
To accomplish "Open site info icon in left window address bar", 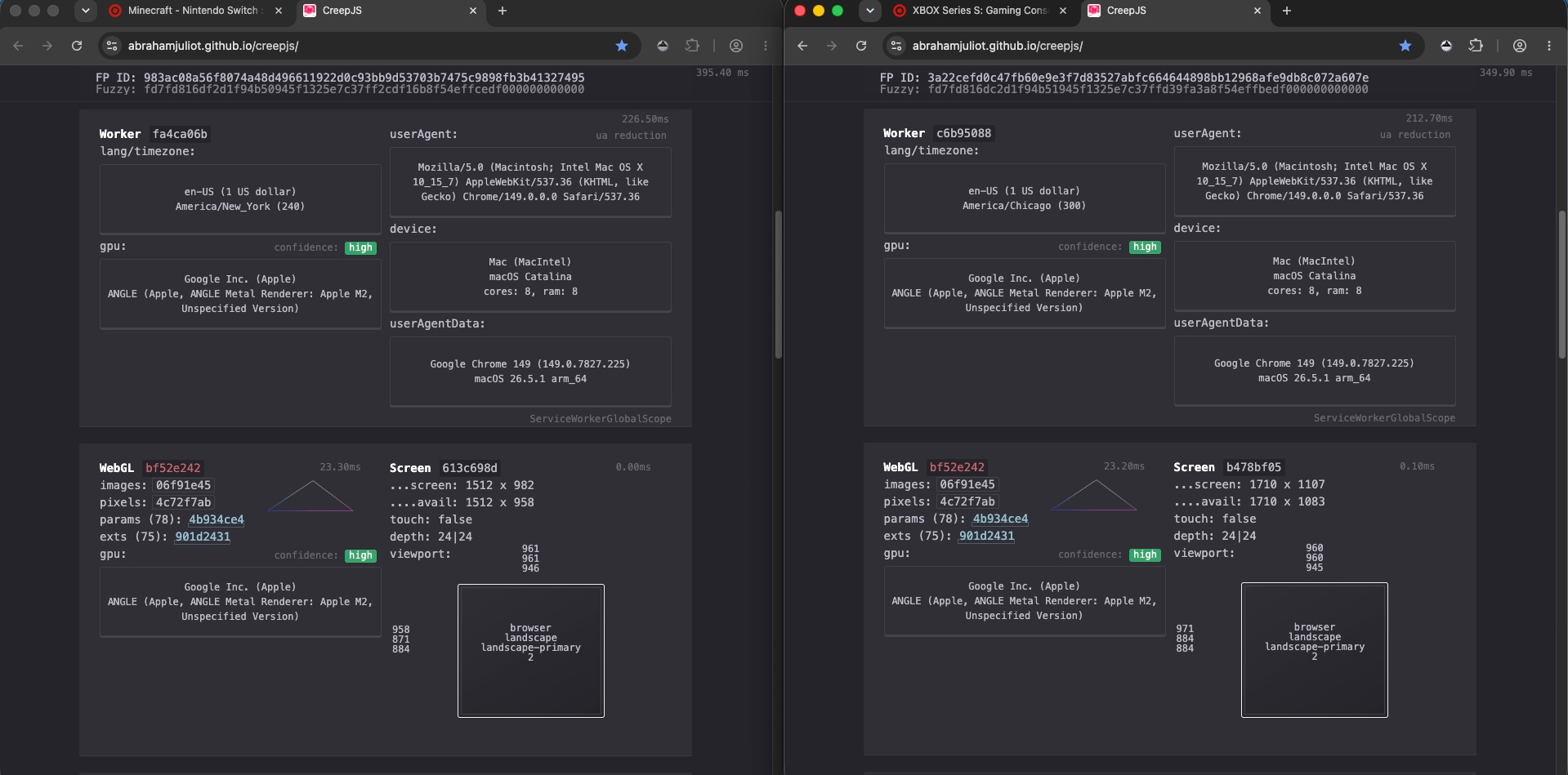I will pyautogui.click(x=112, y=46).
